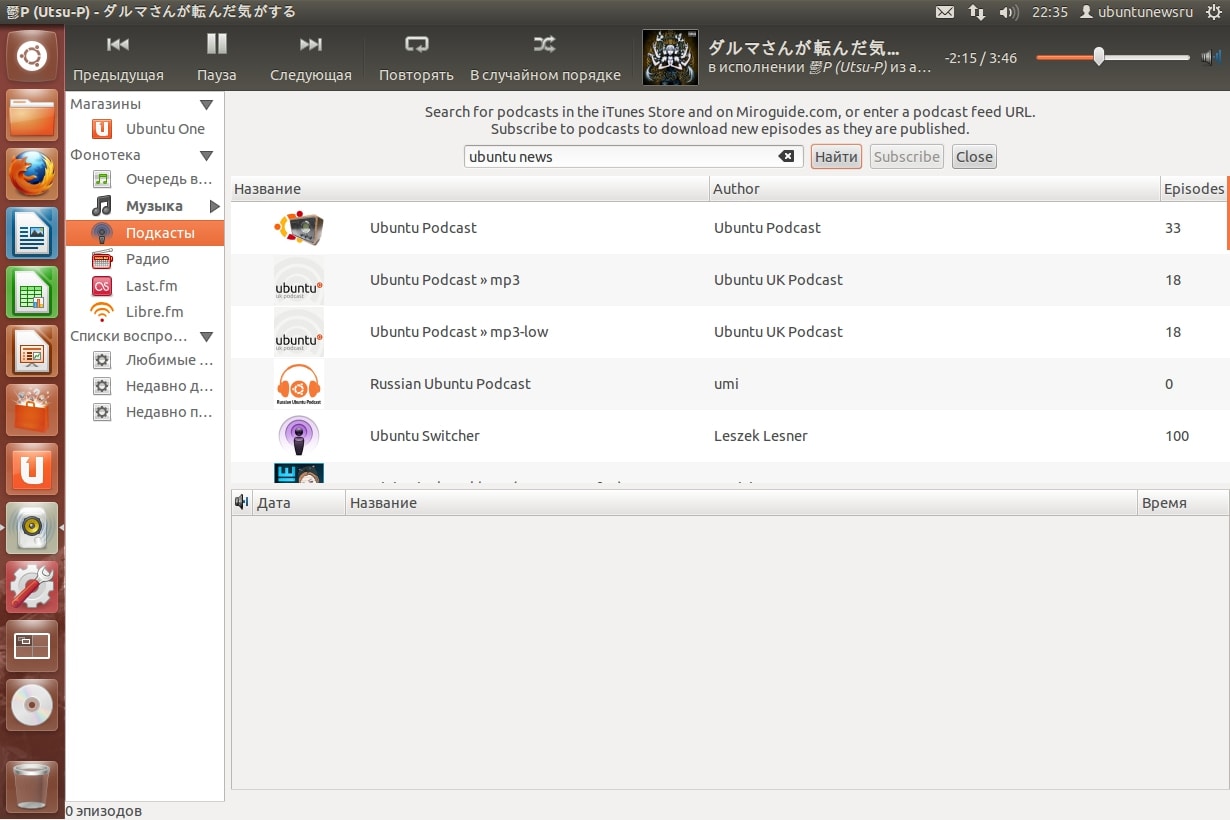This screenshot has height=820, width=1230.
Task: Open LibreOffice Writer from launcher
Action: [32, 233]
